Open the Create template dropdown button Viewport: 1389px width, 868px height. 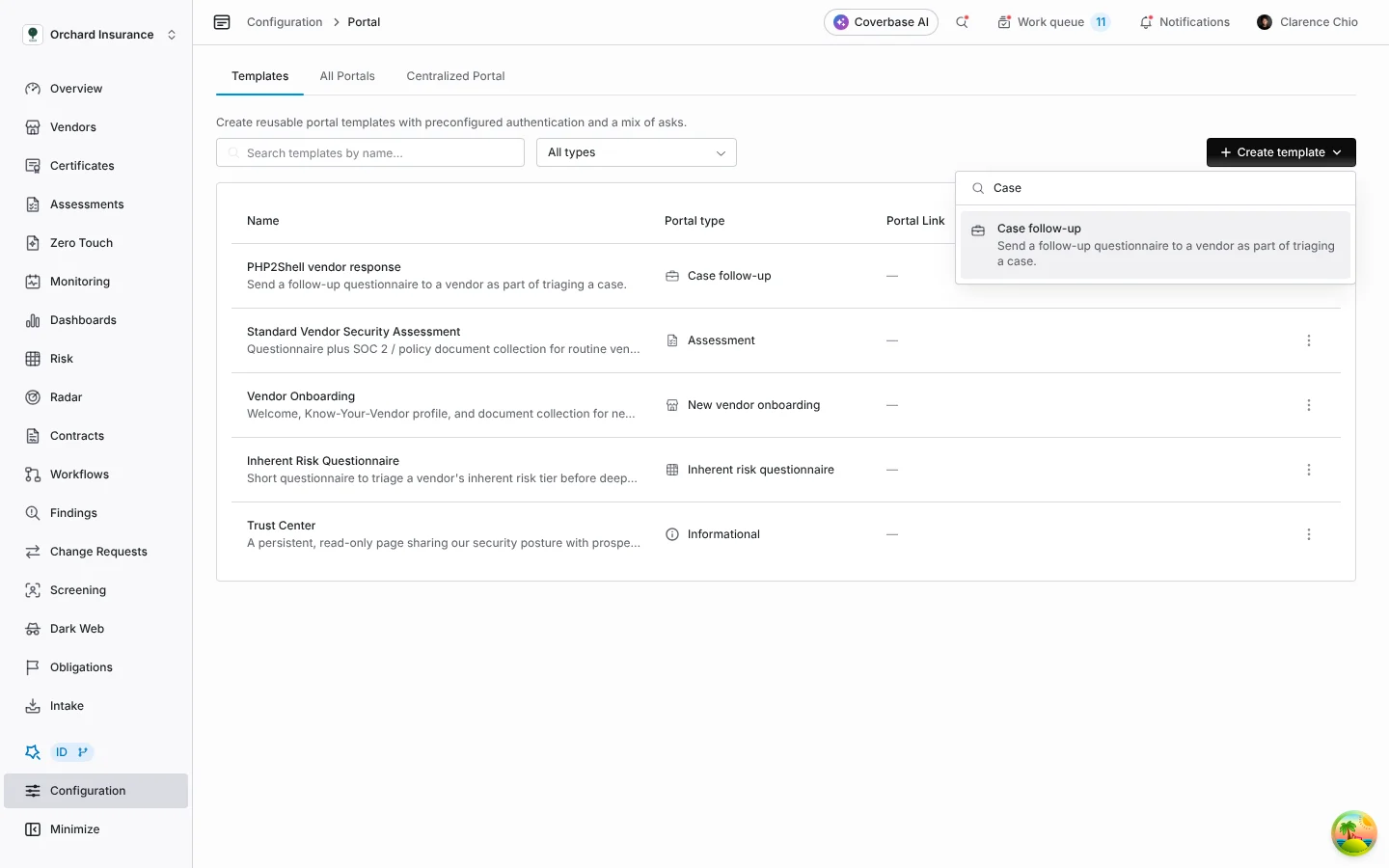pos(1281,152)
